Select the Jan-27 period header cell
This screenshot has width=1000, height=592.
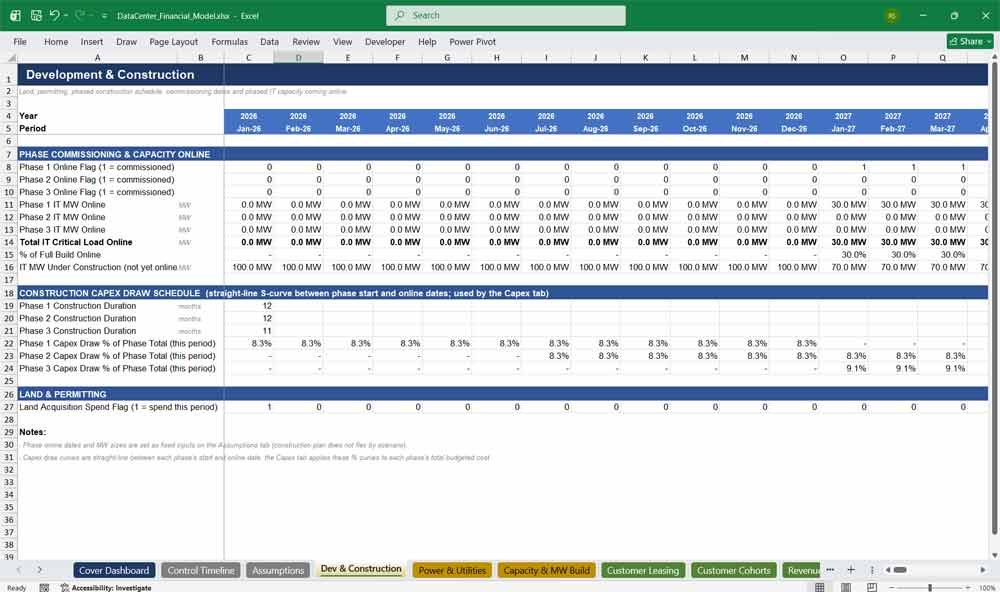(x=843, y=129)
